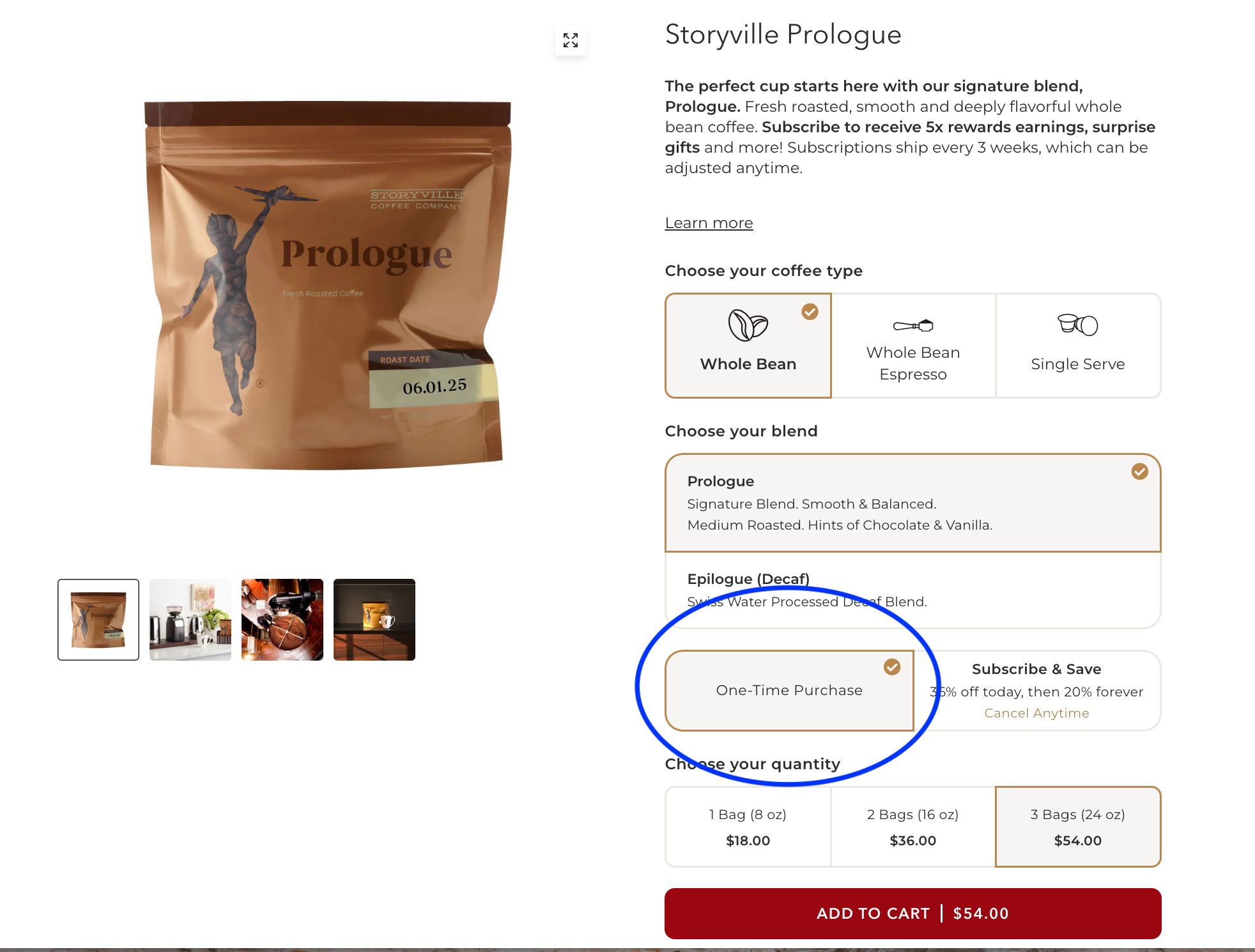Click the Whole Bean coffee beans icon

pos(748,325)
